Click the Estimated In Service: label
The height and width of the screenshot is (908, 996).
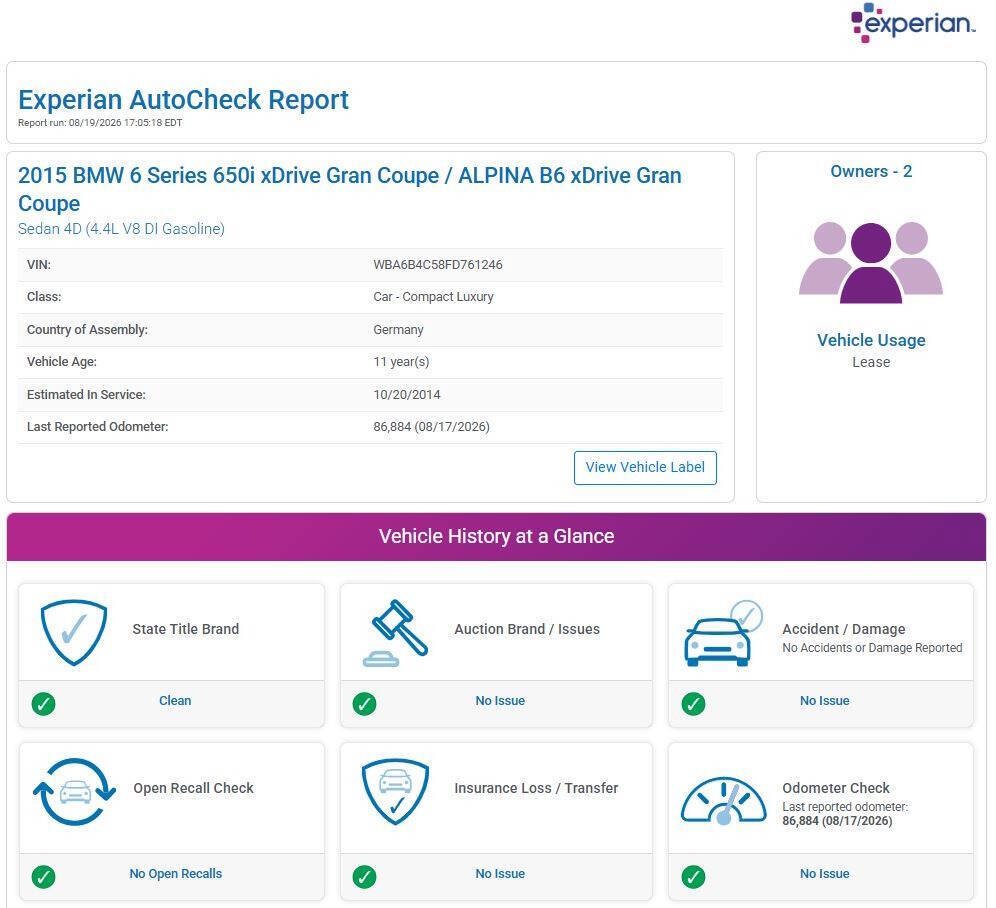[x=86, y=395]
